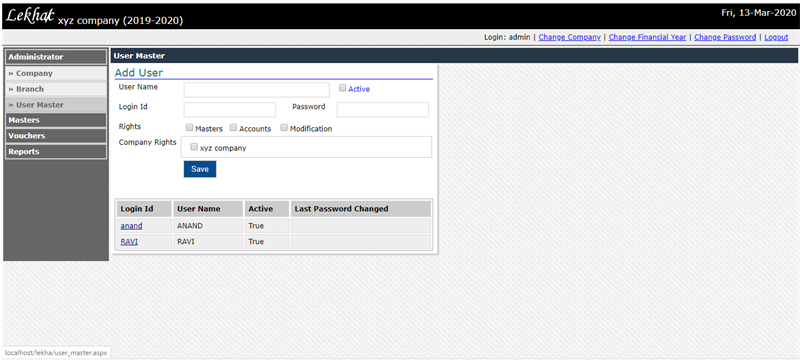
Task: Click the Password input field
Action: click(383, 110)
